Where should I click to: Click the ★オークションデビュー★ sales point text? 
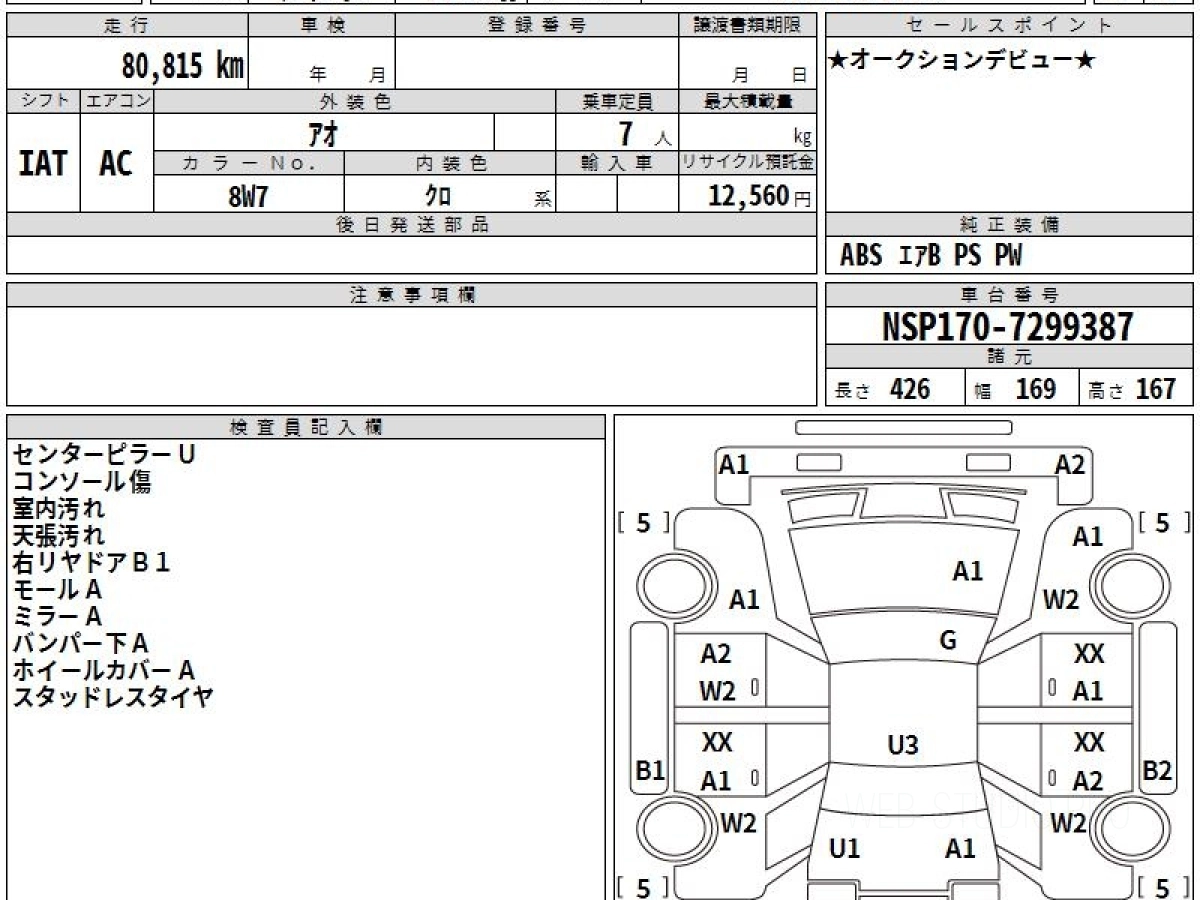click(962, 61)
